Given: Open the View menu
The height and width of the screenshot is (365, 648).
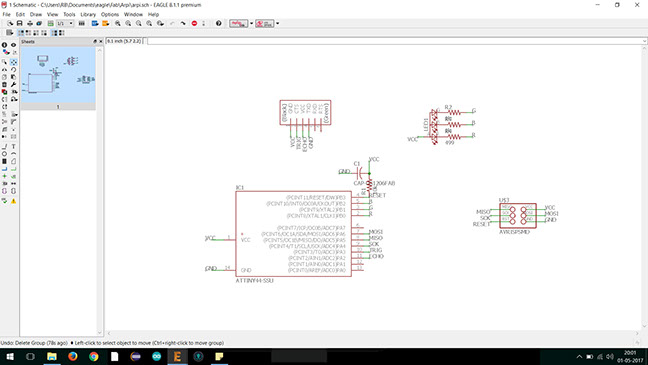Looking at the screenshot, I should click(52, 14).
